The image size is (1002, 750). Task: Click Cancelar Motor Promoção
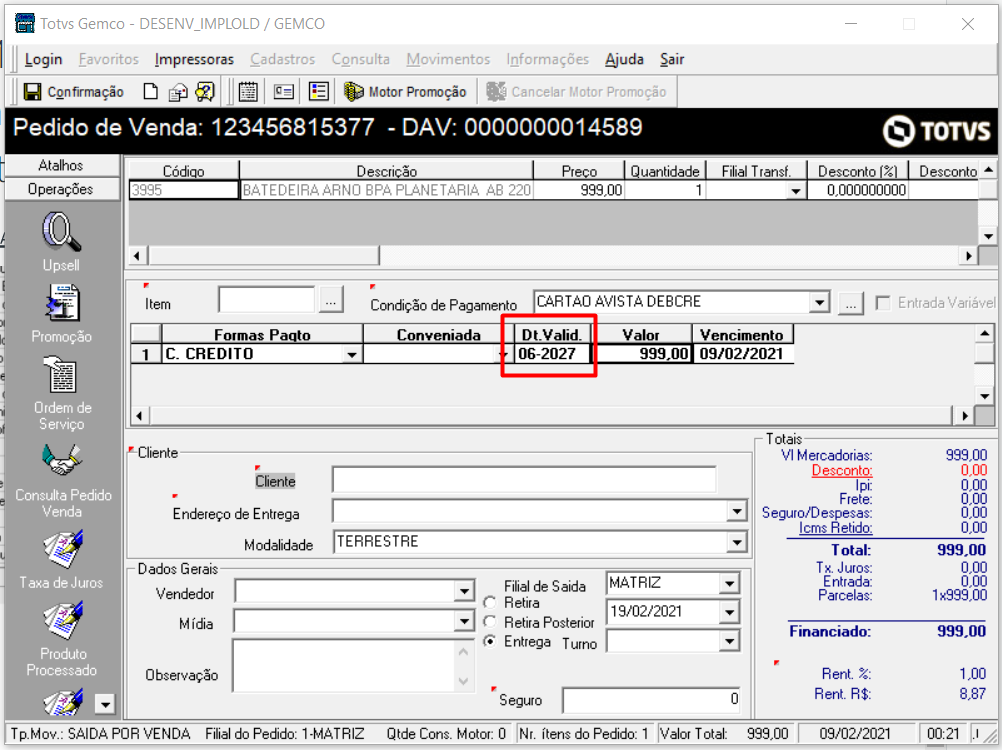(576, 92)
